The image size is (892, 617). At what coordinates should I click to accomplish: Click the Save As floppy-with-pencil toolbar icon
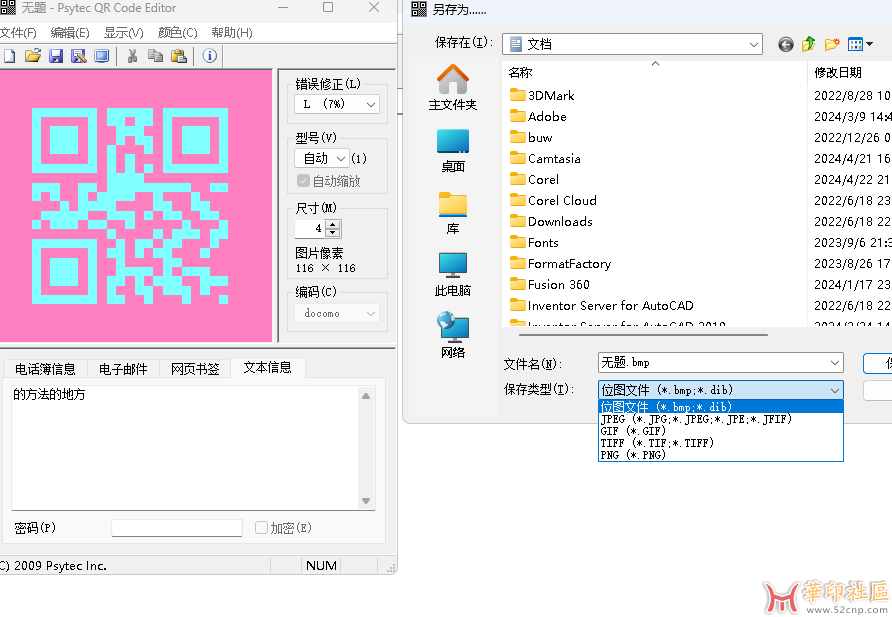pos(79,56)
